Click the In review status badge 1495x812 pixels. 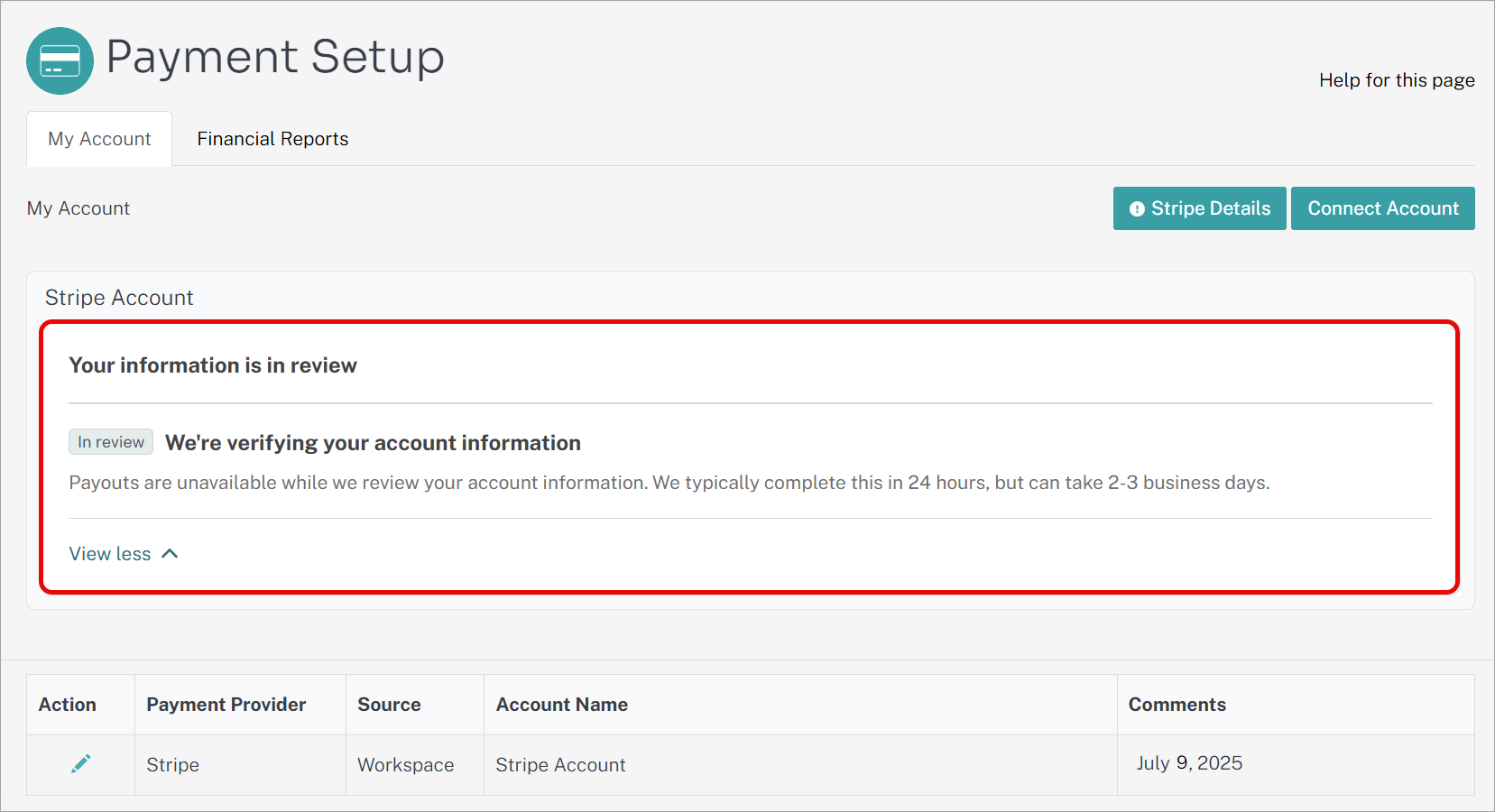[x=111, y=442]
